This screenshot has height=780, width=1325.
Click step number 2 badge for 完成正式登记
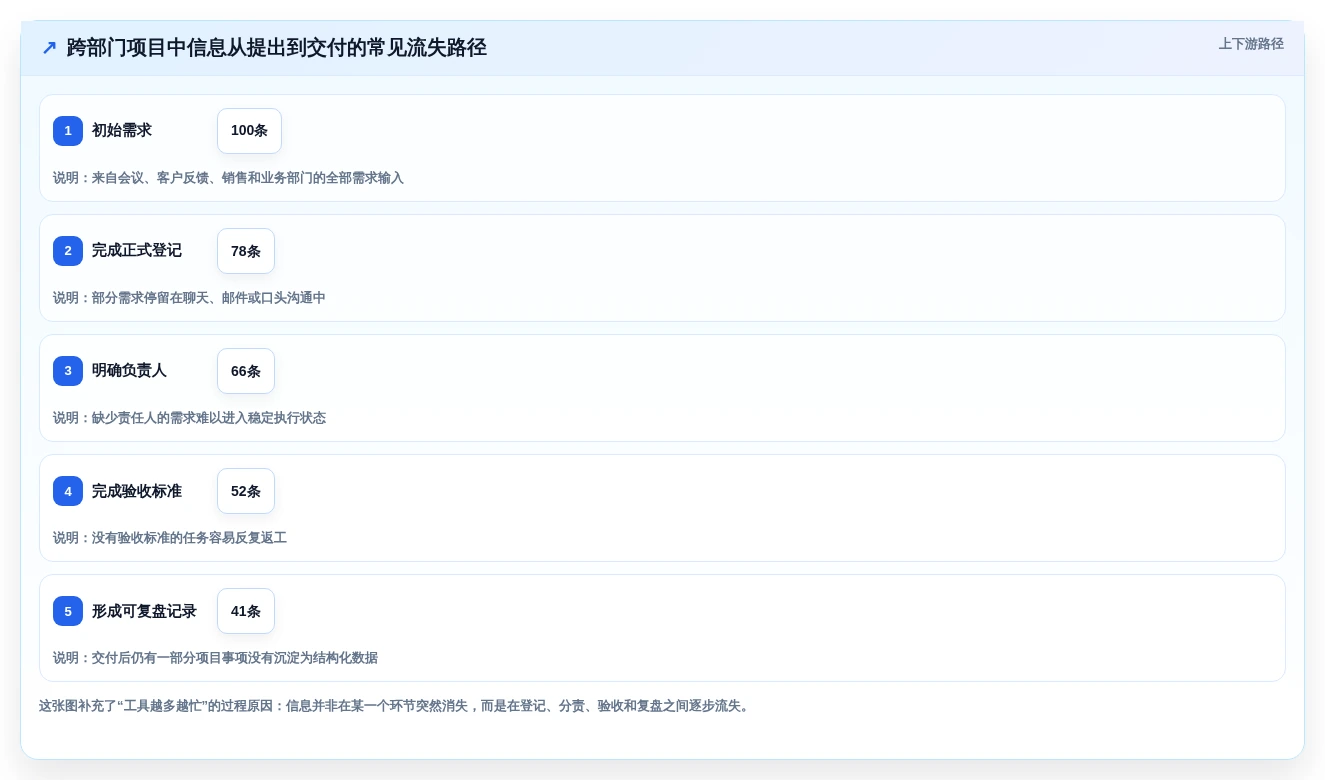point(68,251)
